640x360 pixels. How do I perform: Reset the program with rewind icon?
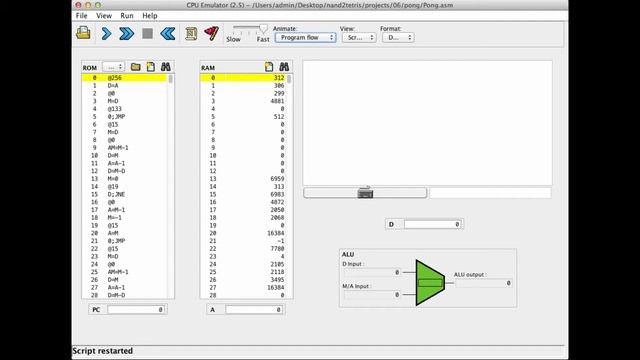coord(168,33)
